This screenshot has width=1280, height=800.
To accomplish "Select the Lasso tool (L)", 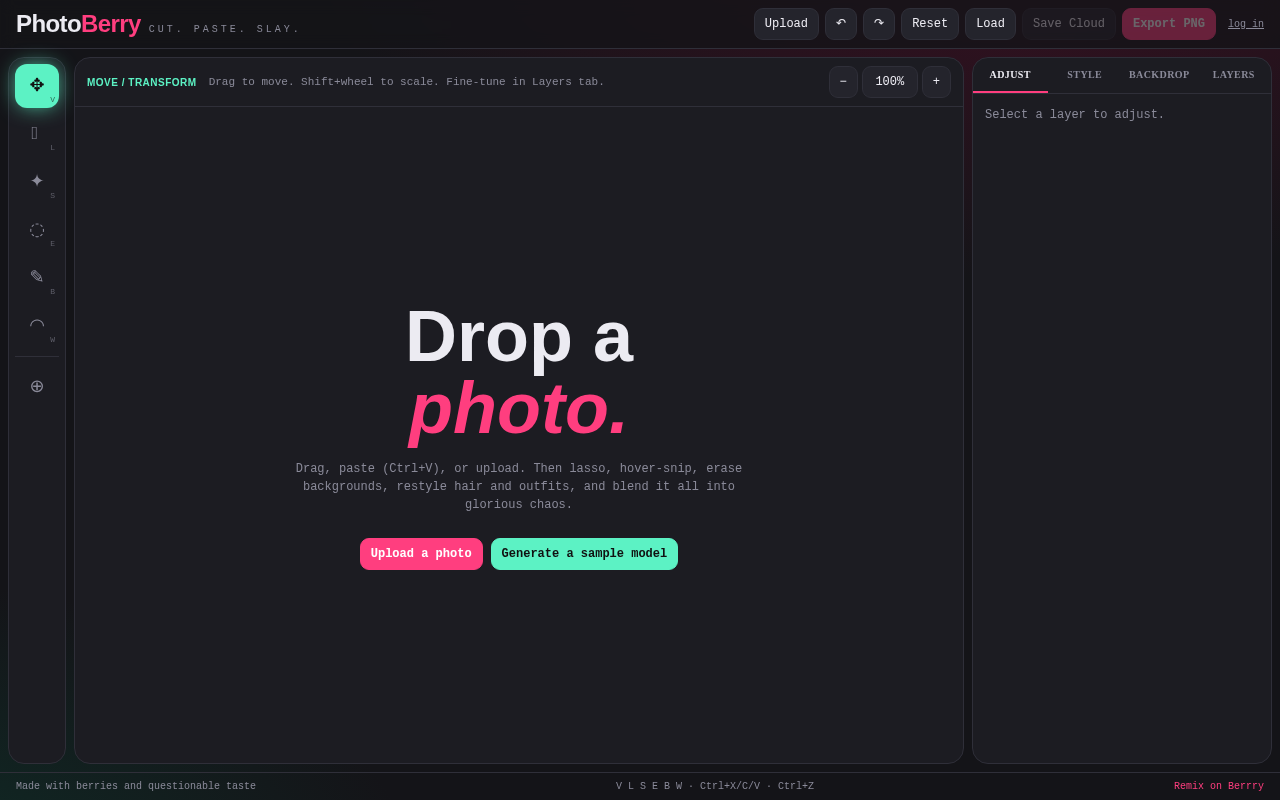I will 37,134.
